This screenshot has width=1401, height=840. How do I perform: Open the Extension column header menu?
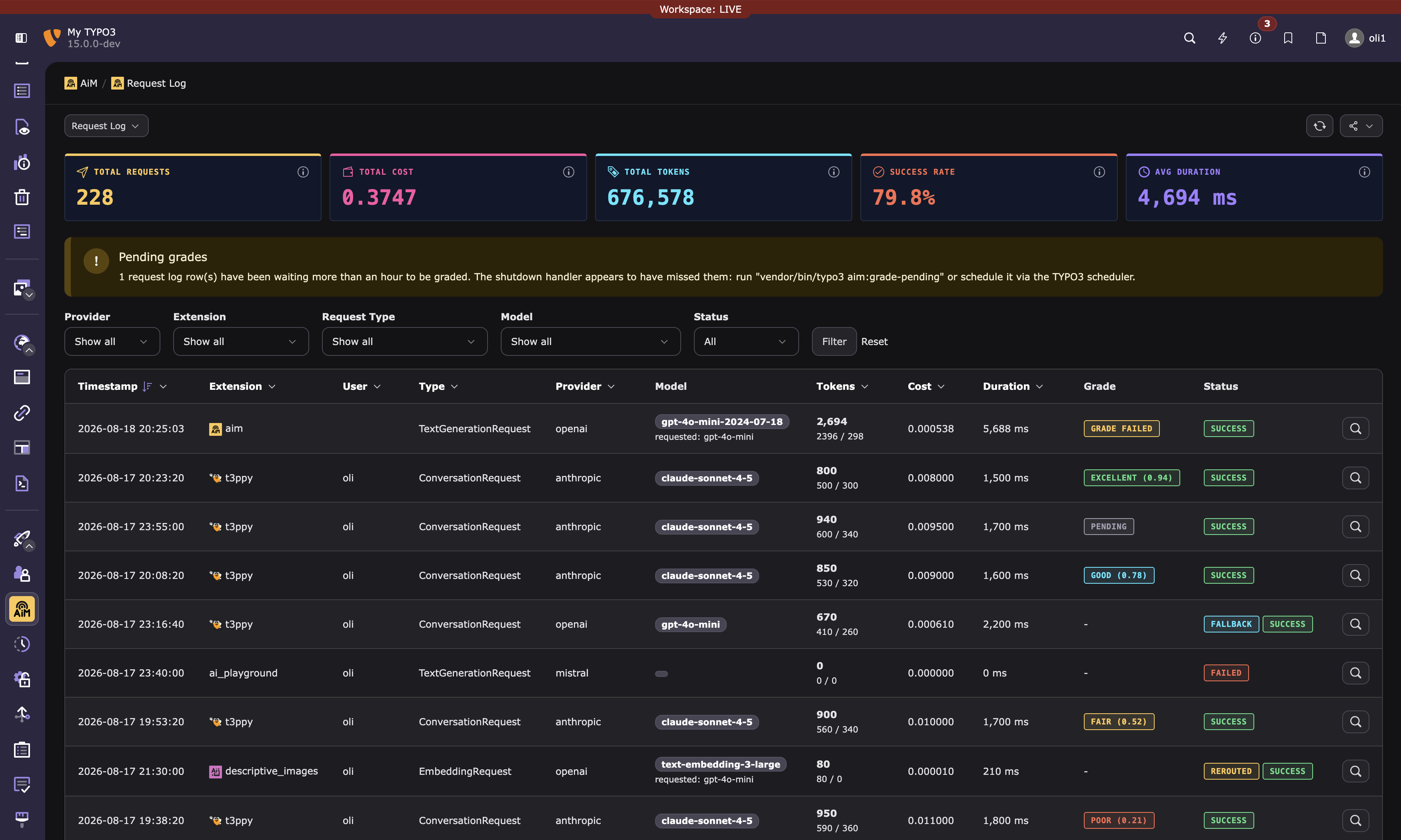242,386
